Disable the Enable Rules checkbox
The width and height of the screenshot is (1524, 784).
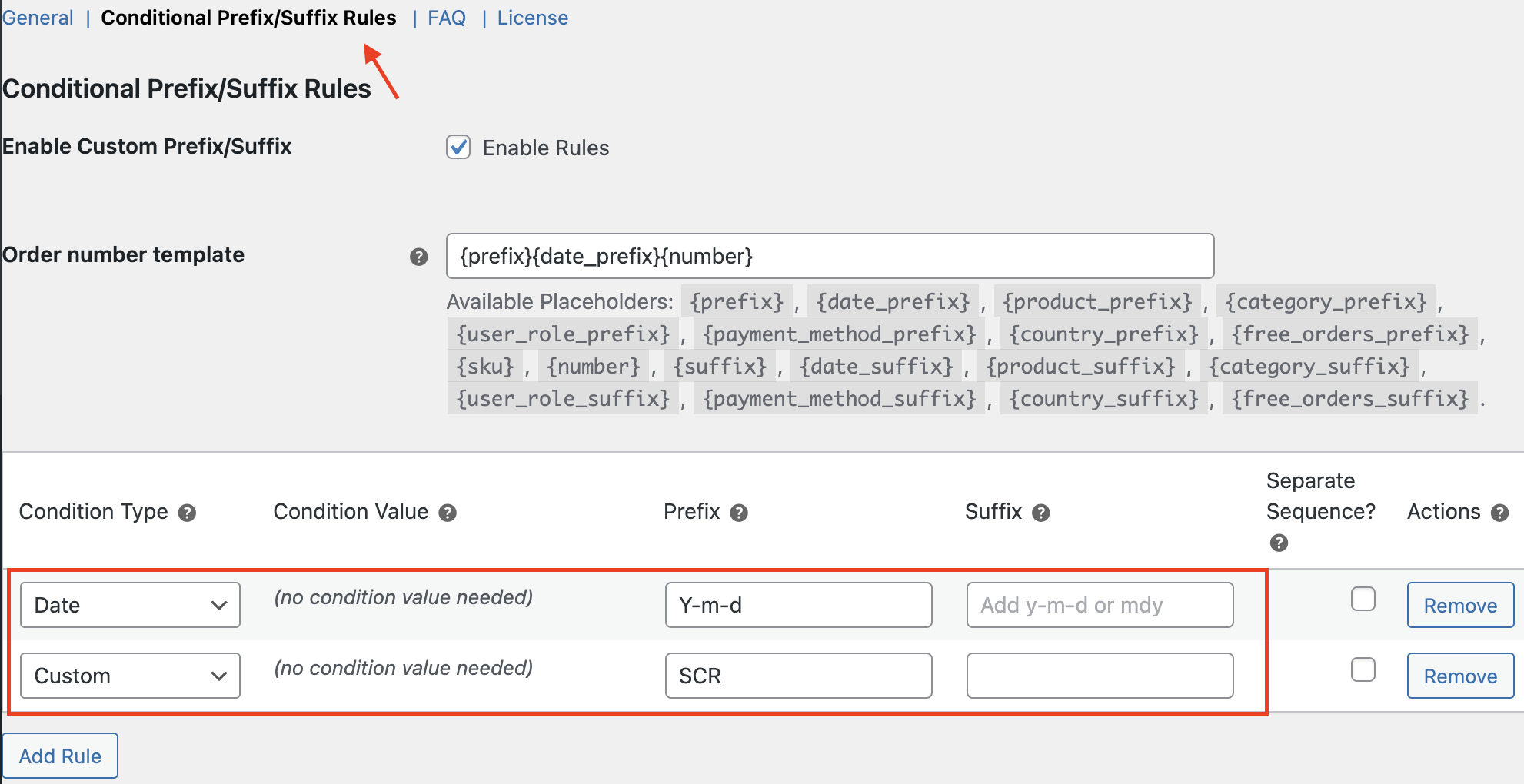458,148
